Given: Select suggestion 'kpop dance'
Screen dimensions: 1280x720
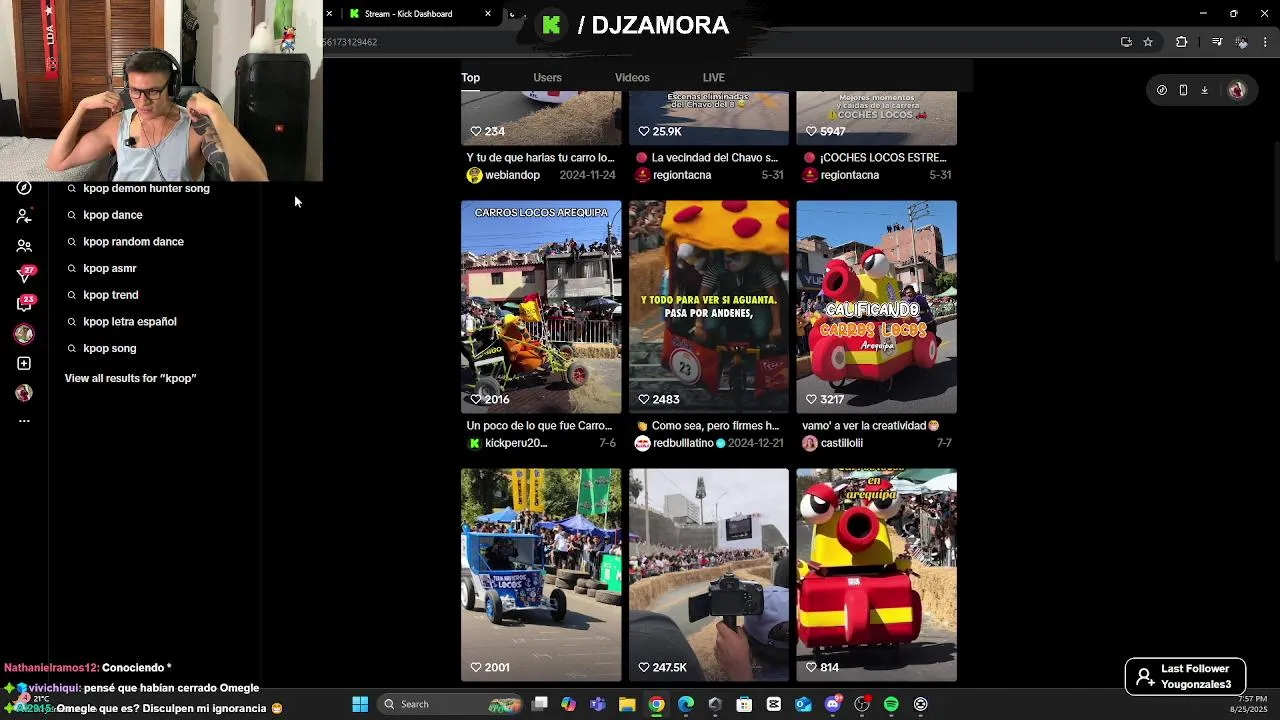Looking at the screenshot, I should [113, 215].
